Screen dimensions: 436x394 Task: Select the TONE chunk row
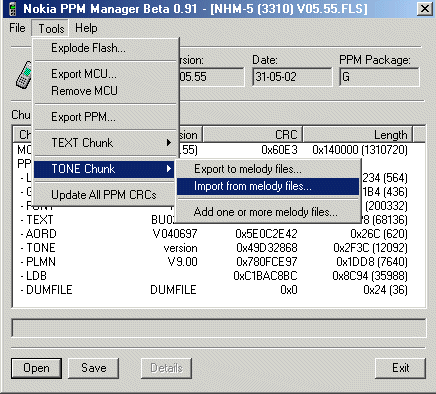point(219,248)
